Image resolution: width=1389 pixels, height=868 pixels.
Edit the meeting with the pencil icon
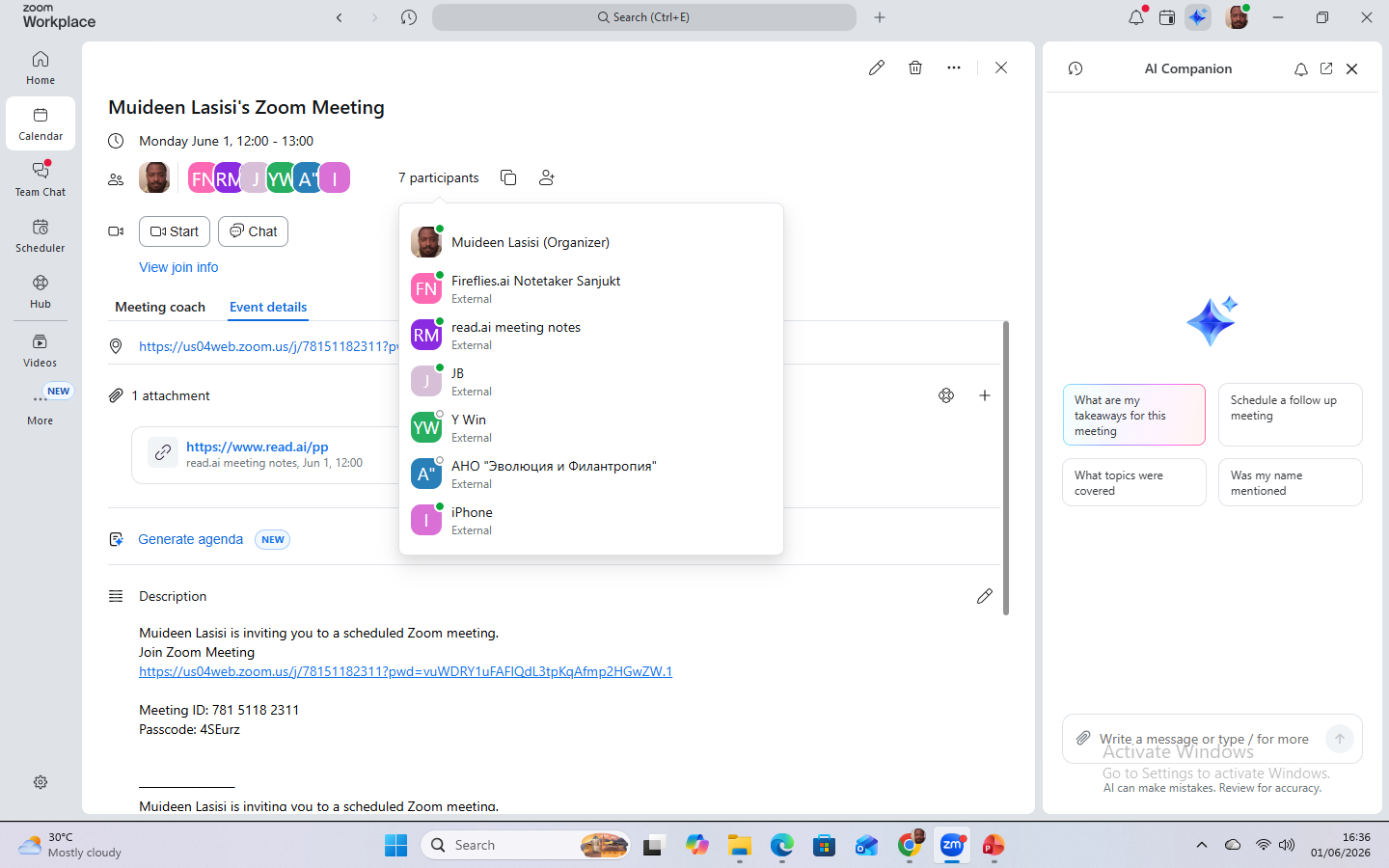click(877, 68)
